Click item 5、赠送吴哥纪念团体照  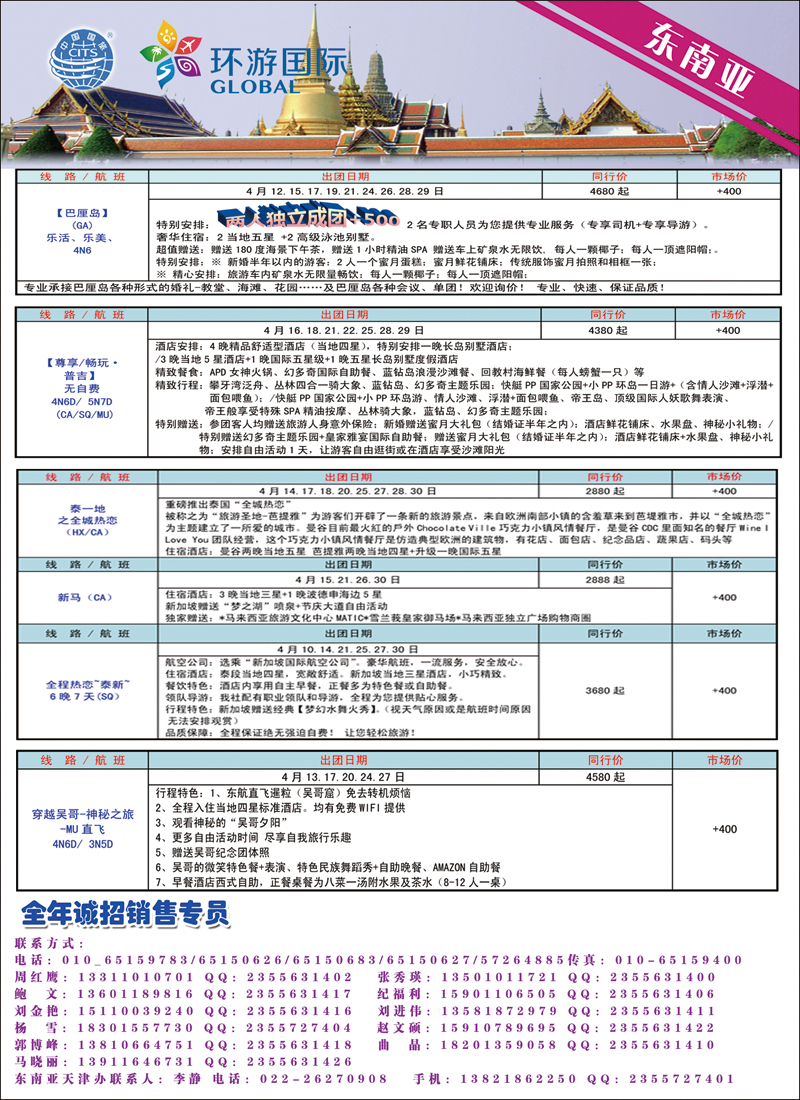[x=211, y=853]
